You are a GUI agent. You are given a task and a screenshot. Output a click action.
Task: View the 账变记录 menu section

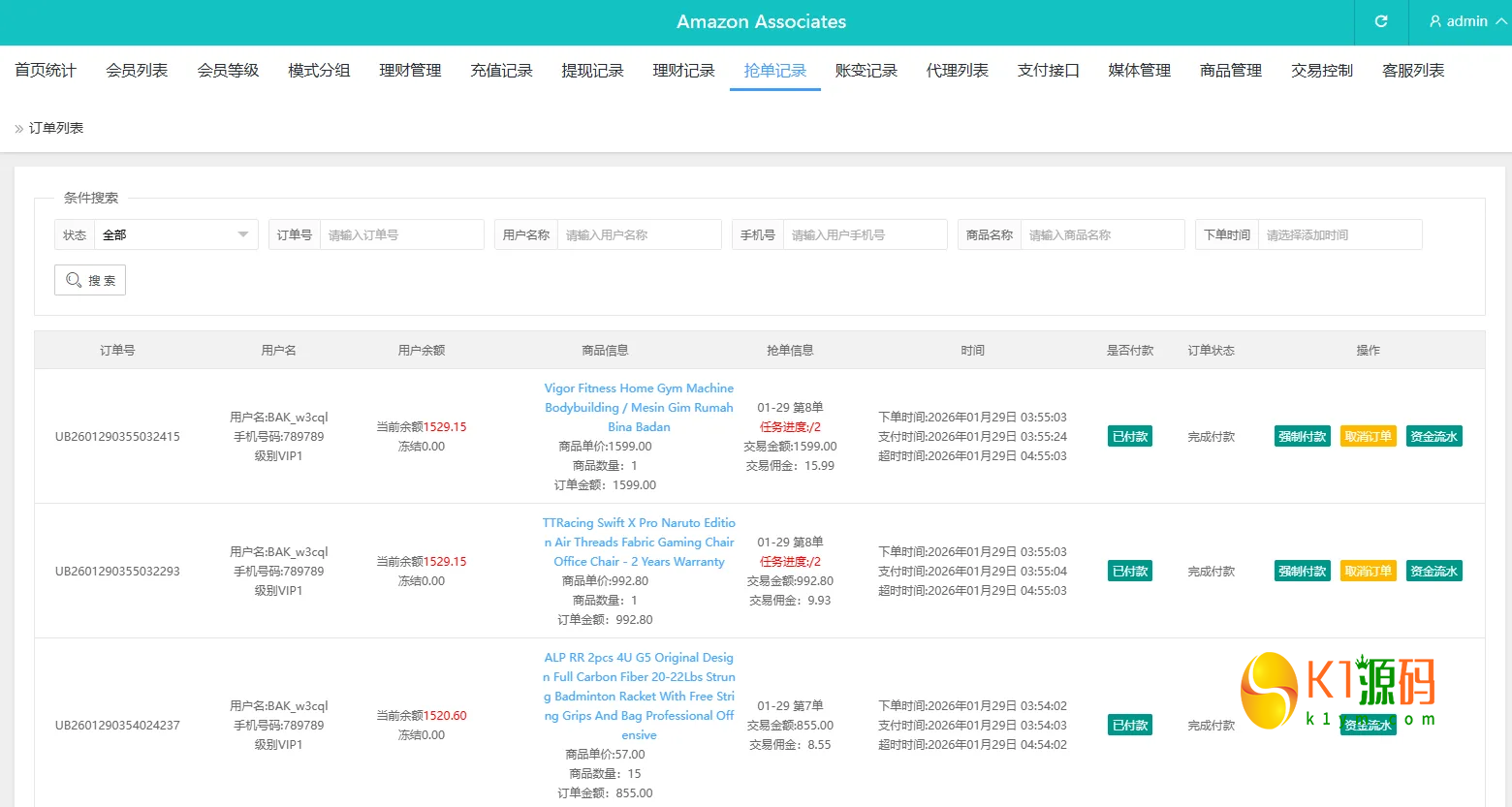(866, 70)
